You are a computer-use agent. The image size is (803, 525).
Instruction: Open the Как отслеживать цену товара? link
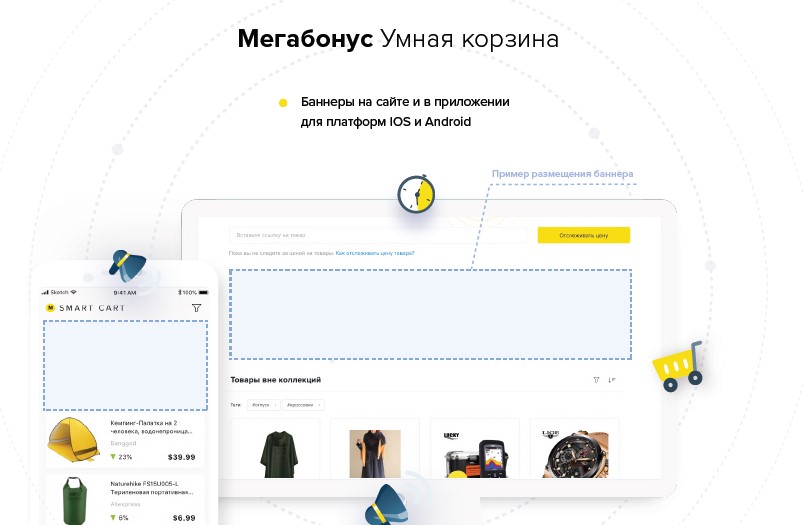point(375,253)
